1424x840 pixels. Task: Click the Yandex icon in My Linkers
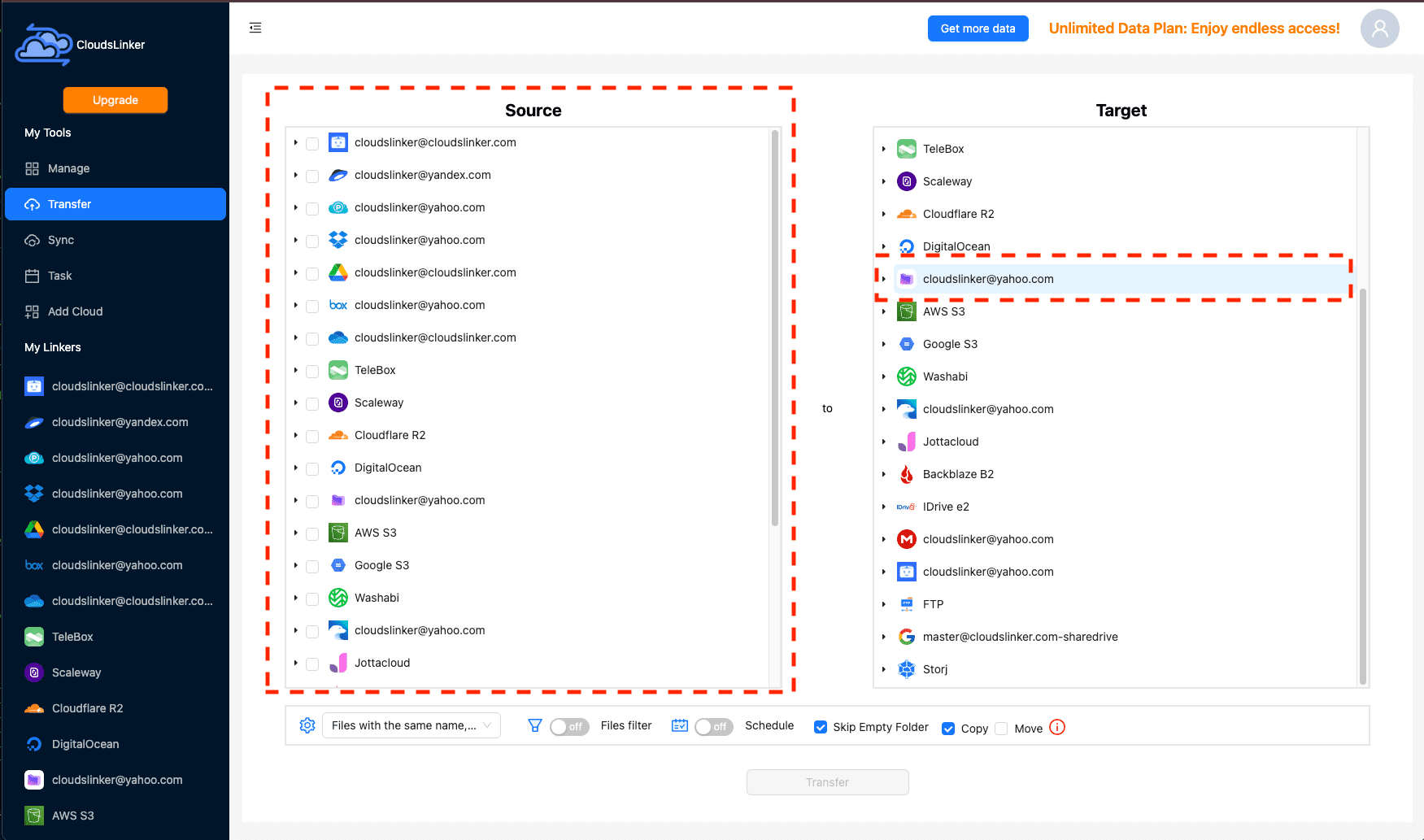pyautogui.click(x=34, y=422)
